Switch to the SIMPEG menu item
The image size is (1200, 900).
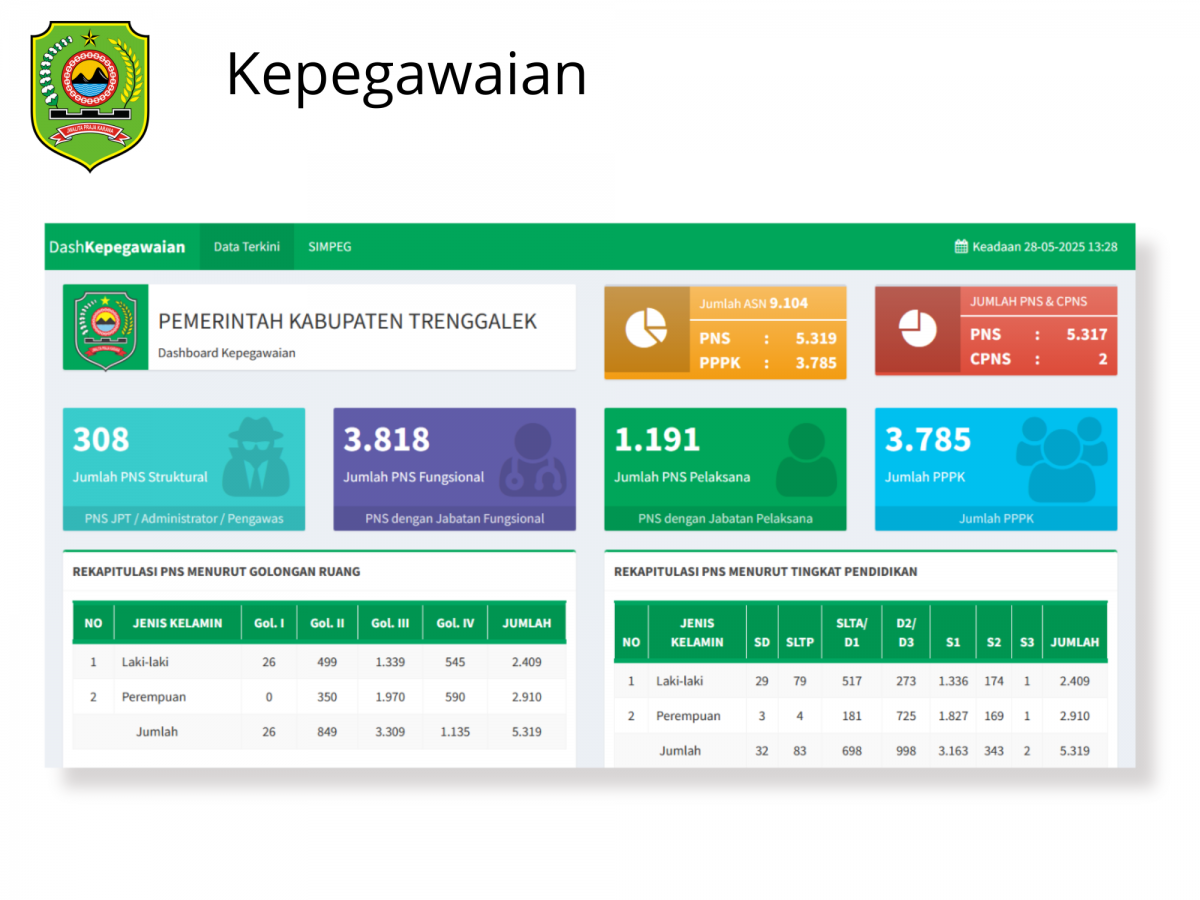click(330, 247)
